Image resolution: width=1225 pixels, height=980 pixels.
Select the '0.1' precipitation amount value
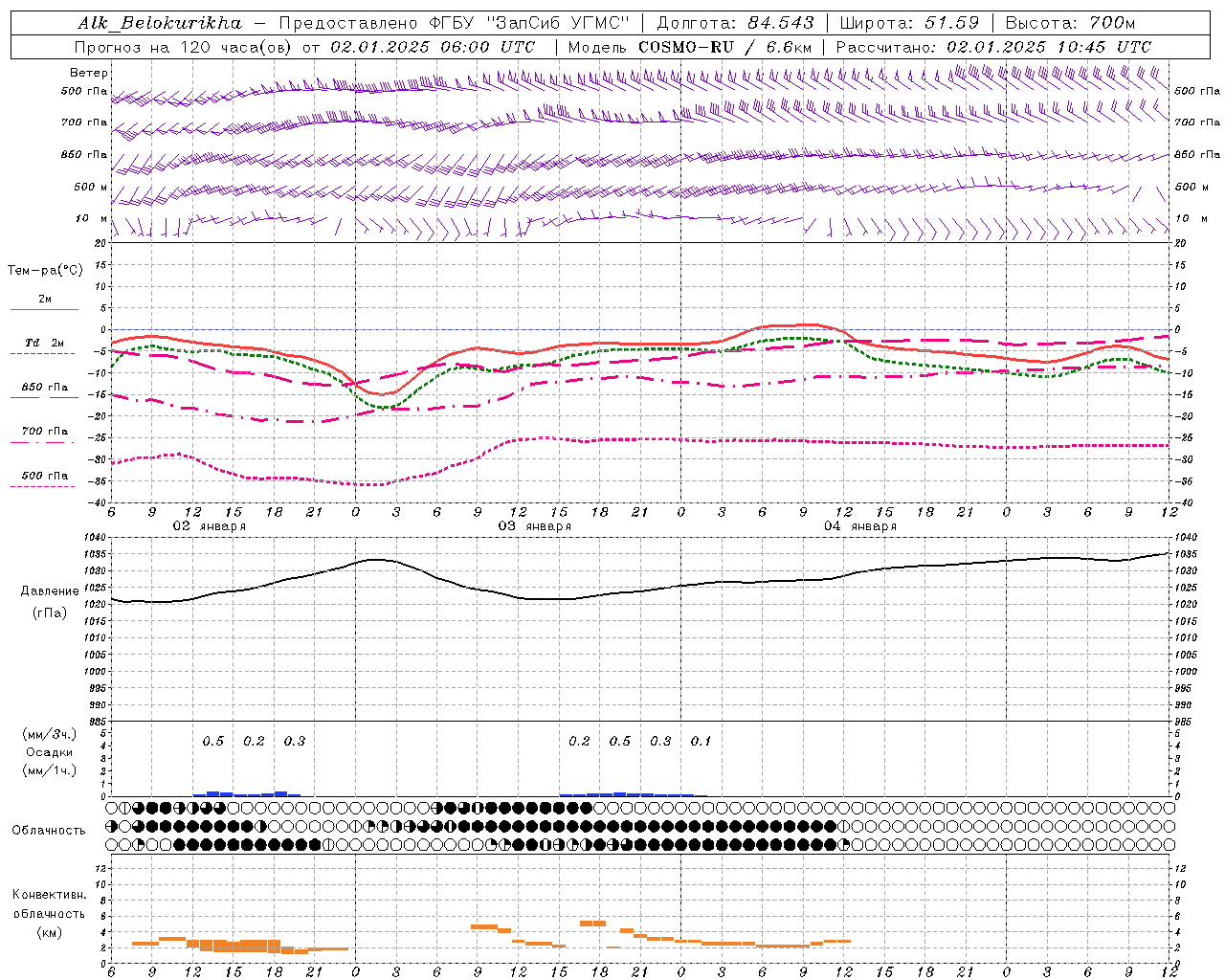pyautogui.click(x=702, y=742)
